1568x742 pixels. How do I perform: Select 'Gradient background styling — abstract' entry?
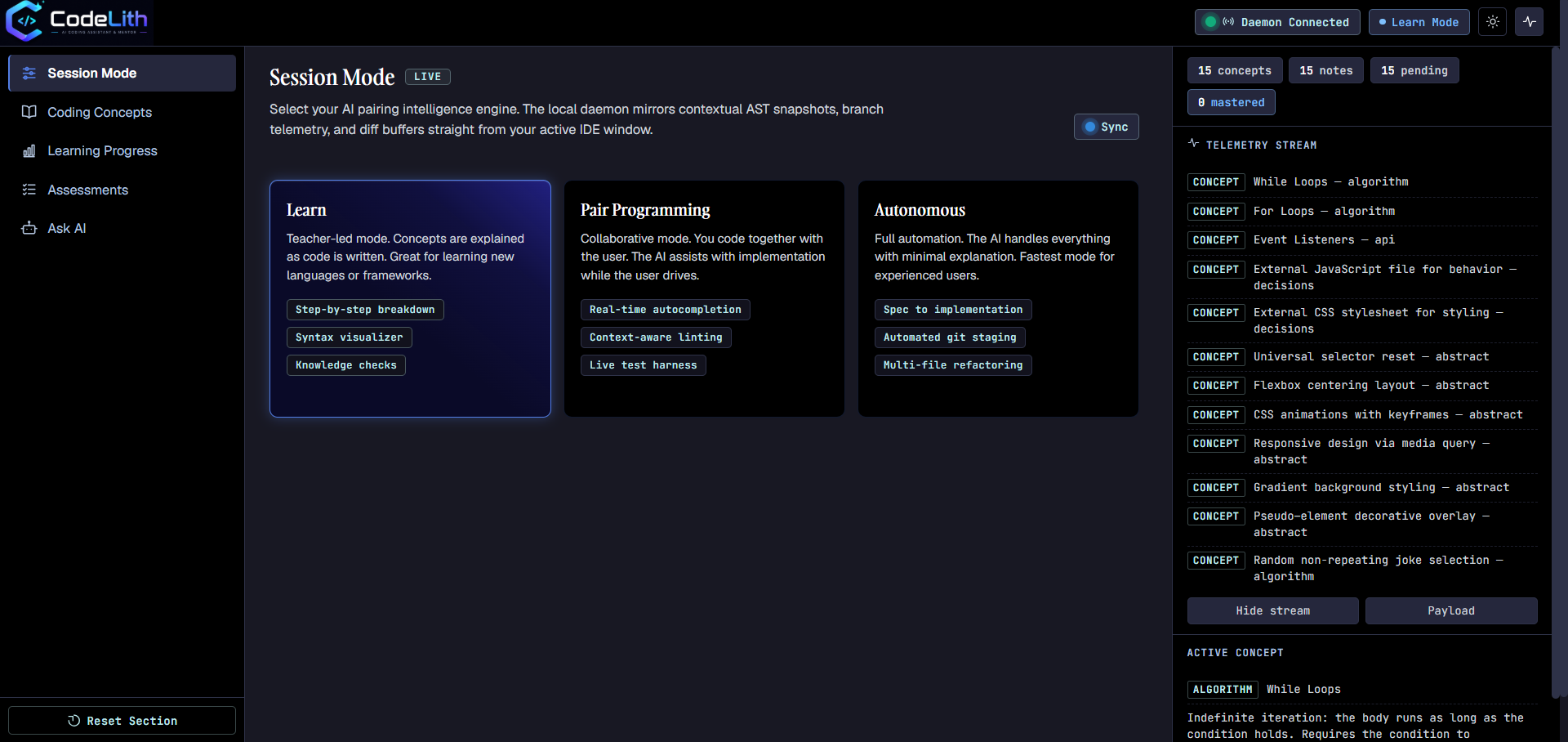pyautogui.click(x=1362, y=488)
